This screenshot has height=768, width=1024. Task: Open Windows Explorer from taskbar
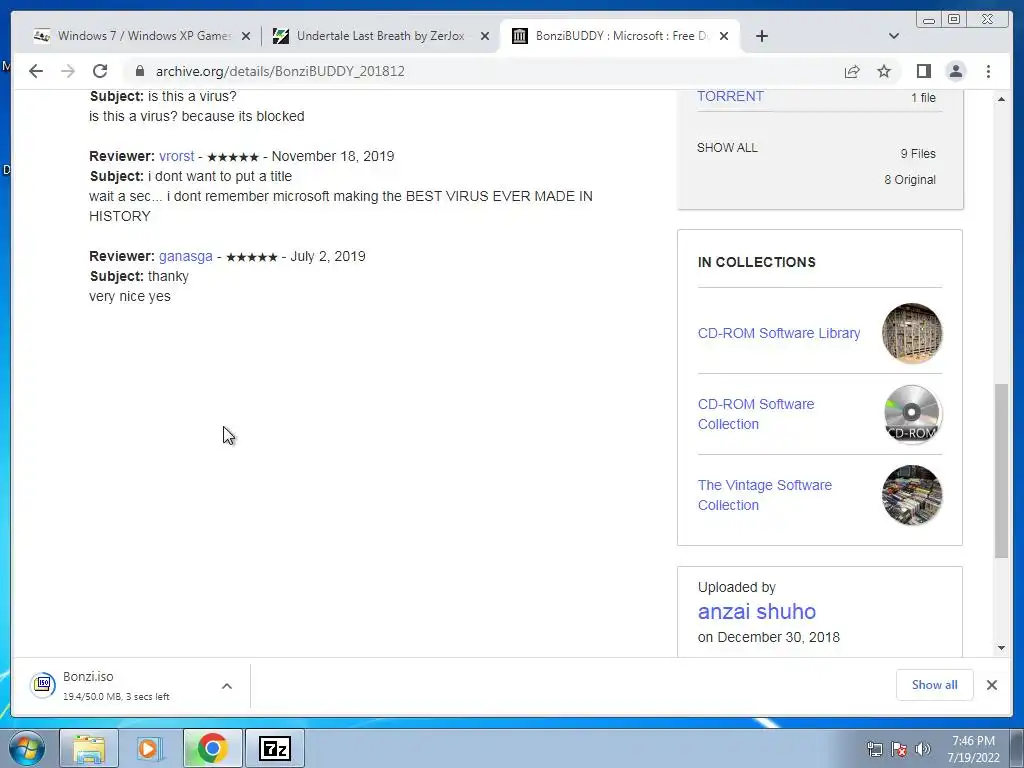point(89,748)
